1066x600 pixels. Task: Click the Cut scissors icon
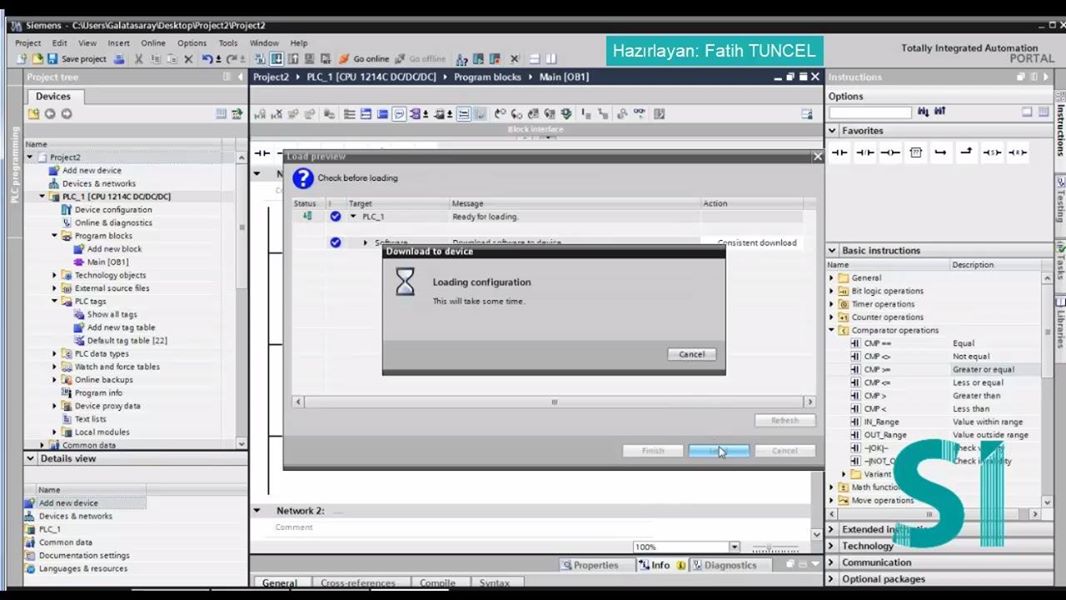click(x=139, y=59)
